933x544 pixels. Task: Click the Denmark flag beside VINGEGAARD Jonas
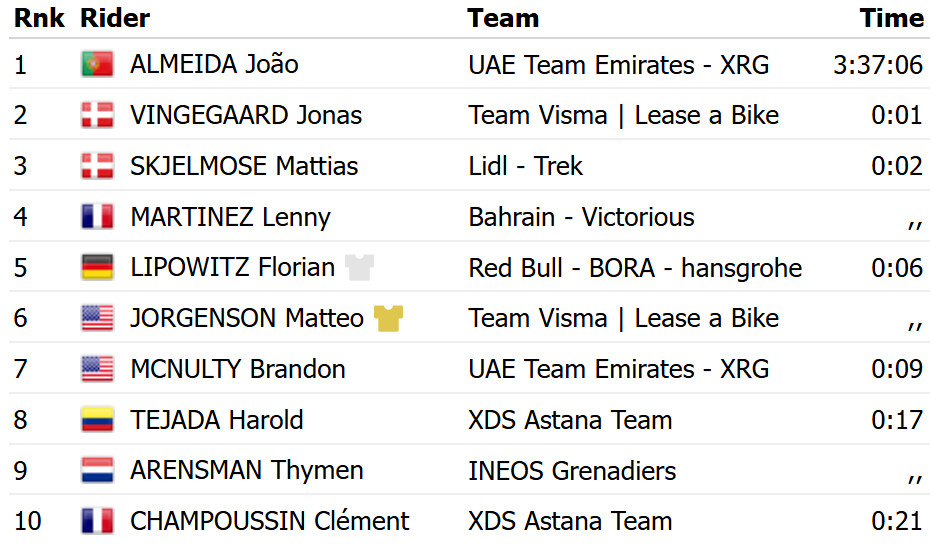(x=97, y=115)
